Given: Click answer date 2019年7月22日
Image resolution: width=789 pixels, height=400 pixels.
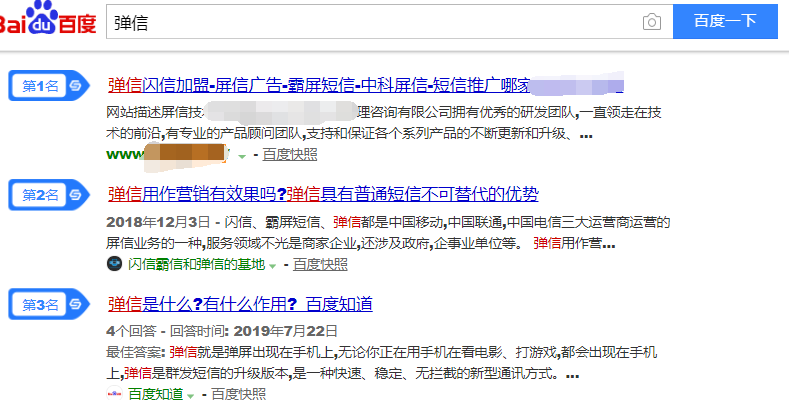Looking at the screenshot, I should pos(285,331).
